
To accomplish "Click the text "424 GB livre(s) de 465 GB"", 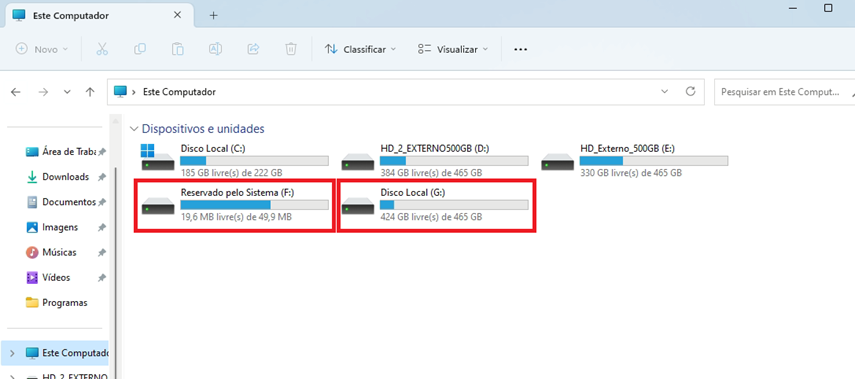I will pyautogui.click(x=431, y=217).
